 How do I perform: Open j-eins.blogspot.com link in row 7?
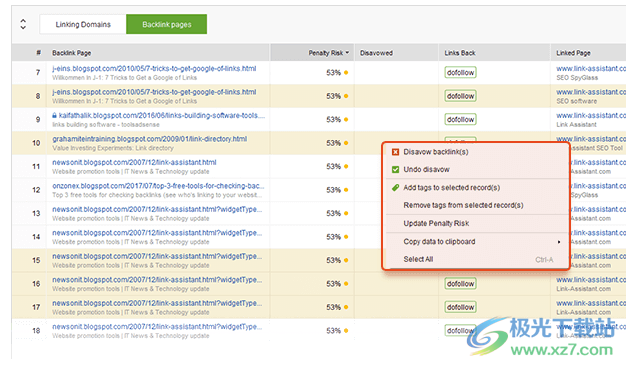[154, 69]
